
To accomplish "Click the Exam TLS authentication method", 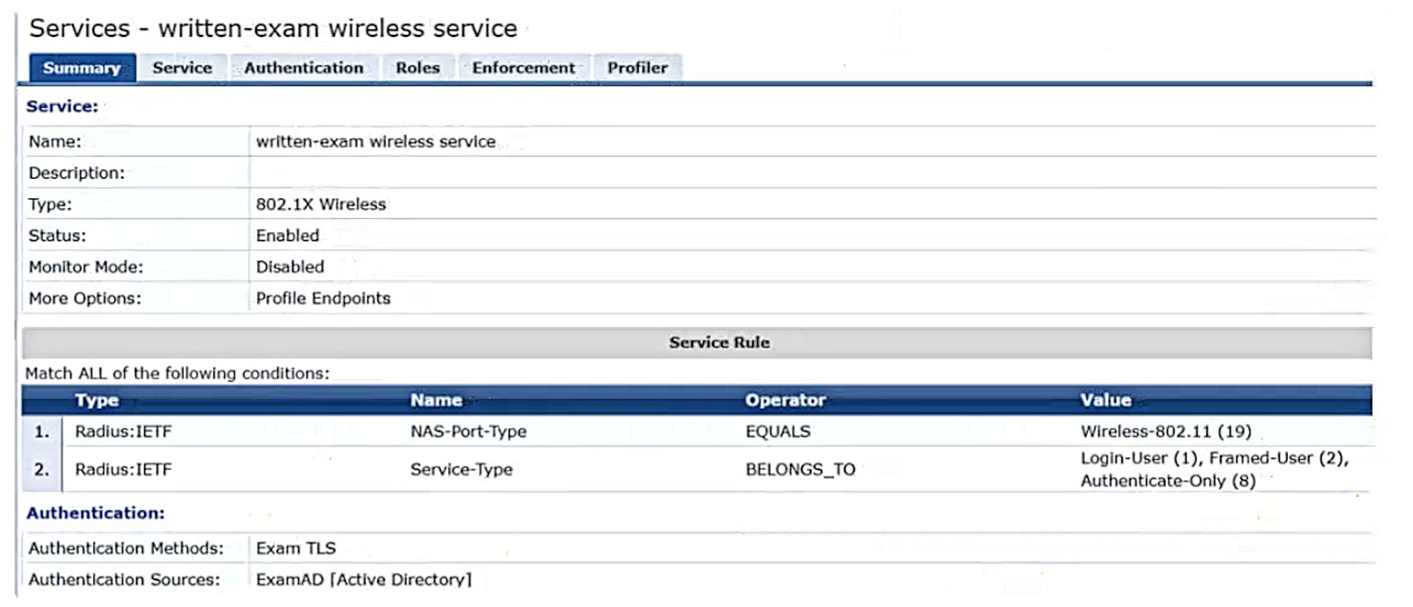I will (296, 548).
